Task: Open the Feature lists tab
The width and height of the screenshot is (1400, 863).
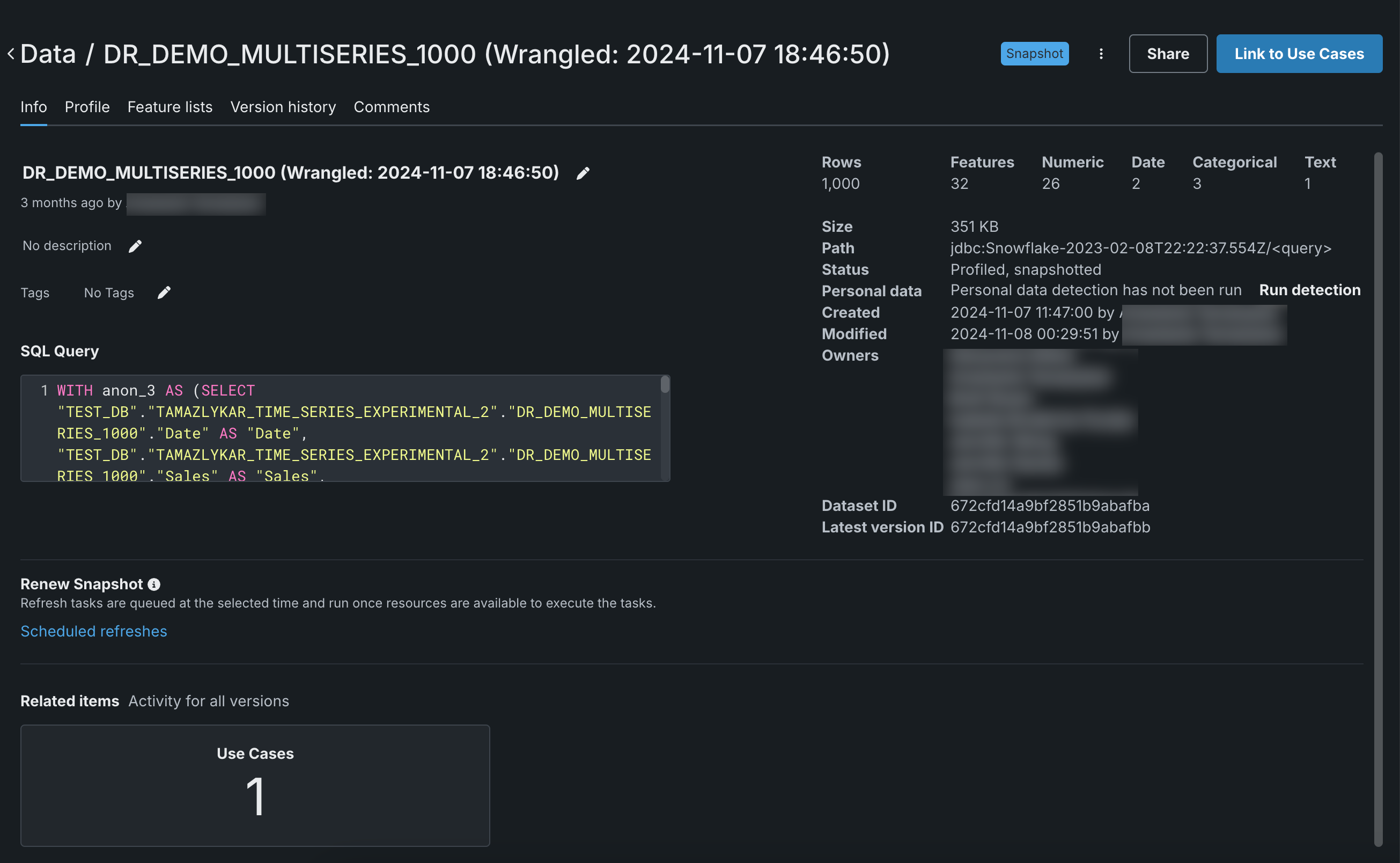Action: (x=170, y=107)
